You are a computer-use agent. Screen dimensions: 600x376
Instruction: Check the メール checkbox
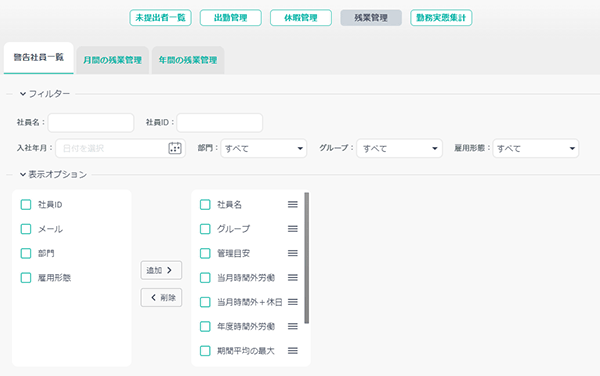point(26,229)
